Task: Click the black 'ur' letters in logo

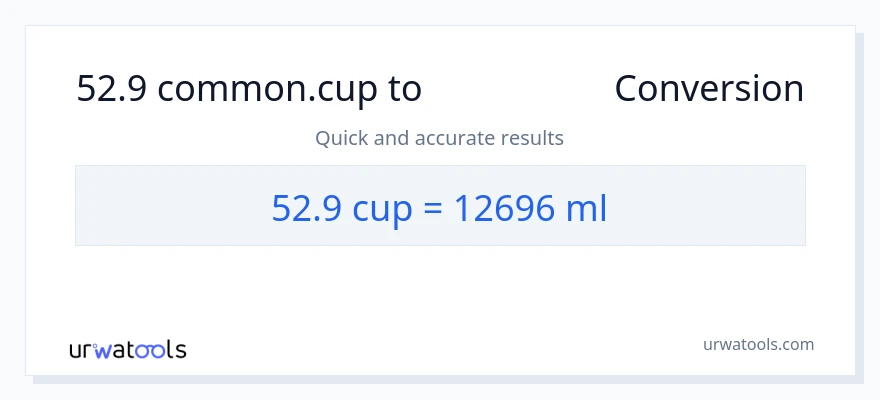Action: tap(81, 351)
